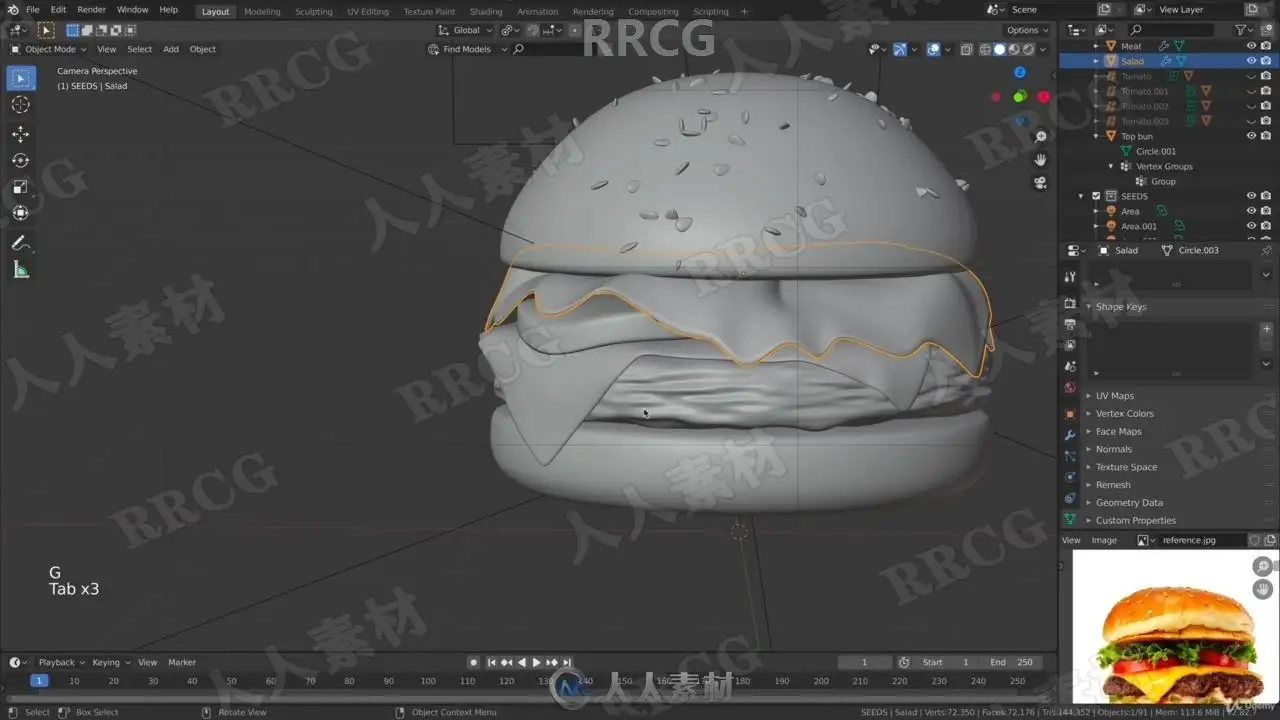Click the zoom viewport gizmo icon

(x=1040, y=137)
